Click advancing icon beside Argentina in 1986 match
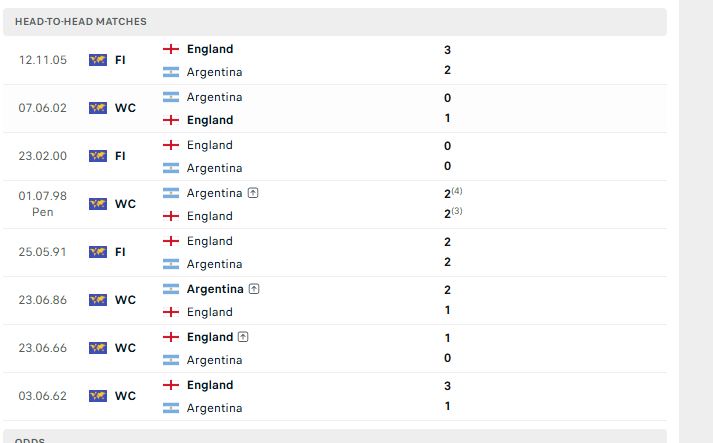The image size is (713, 443). pos(254,289)
